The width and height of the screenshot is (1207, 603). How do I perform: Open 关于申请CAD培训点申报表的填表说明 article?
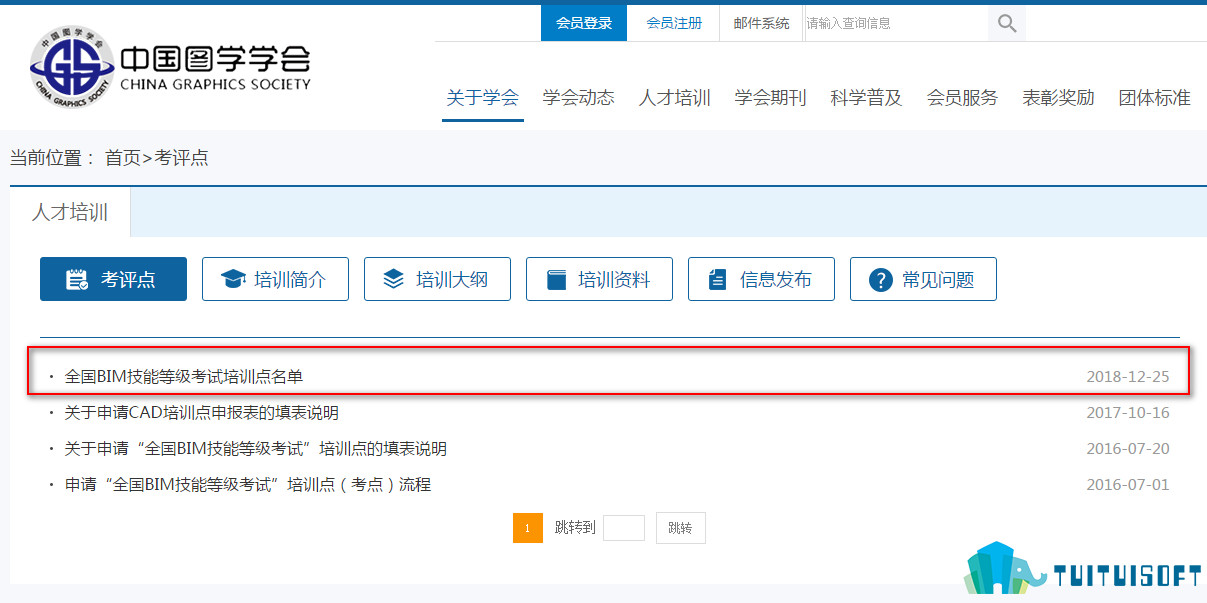coord(202,413)
